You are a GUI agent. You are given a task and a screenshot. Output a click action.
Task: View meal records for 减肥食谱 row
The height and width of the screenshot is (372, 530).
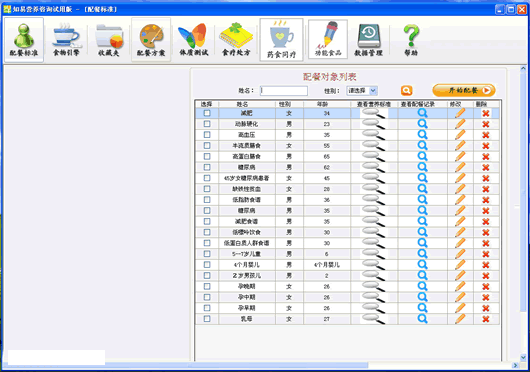tap(422, 221)
